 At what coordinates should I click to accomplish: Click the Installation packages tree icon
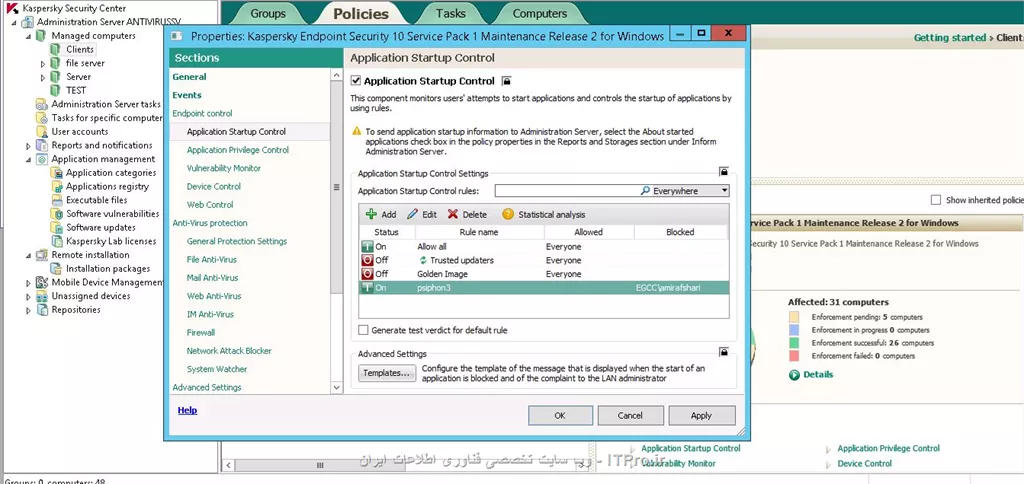pyautogui.click(x=56, y=269)
